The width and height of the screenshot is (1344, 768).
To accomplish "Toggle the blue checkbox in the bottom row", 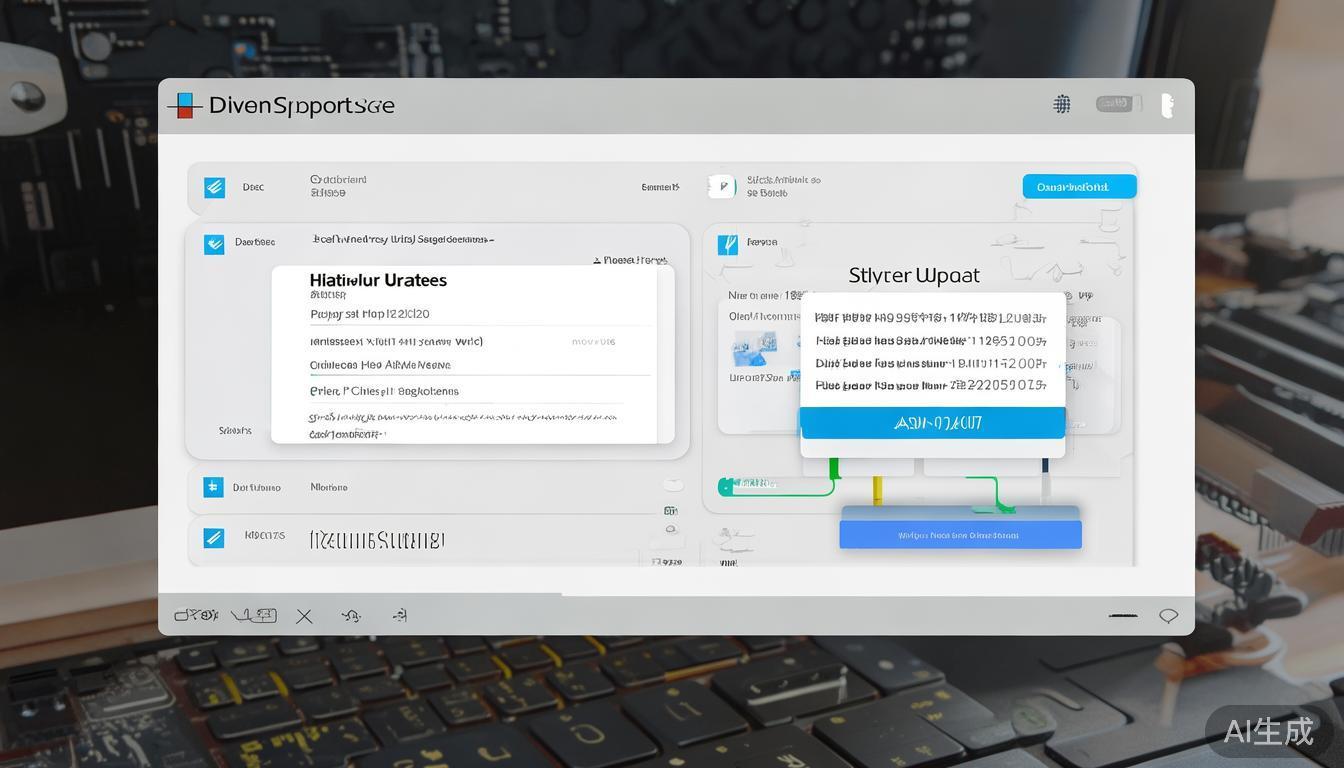I will click(213, 538).
